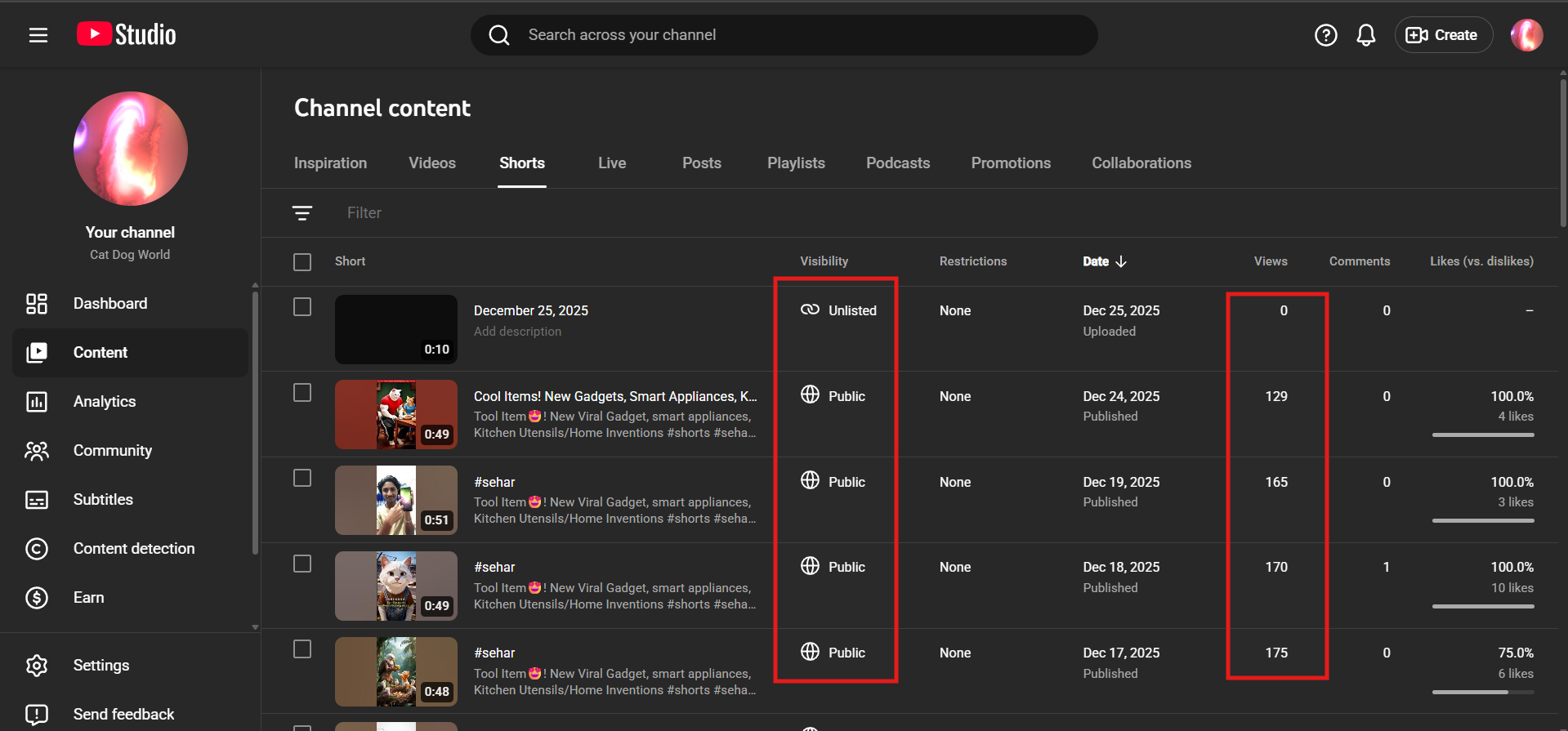
Task: Click the Earn dollar icon
Action: [x=37, y=598]
